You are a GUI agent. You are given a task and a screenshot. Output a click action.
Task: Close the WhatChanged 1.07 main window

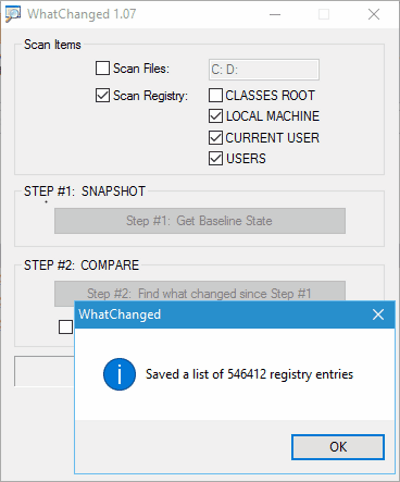point(374,14)
